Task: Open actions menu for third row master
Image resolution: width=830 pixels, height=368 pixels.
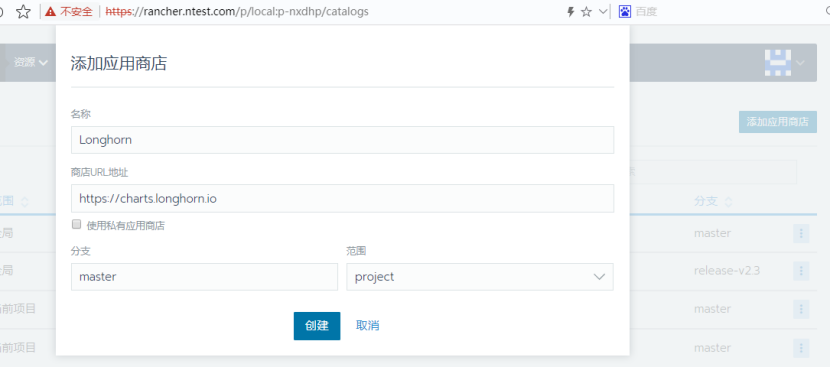Action: 801,309
